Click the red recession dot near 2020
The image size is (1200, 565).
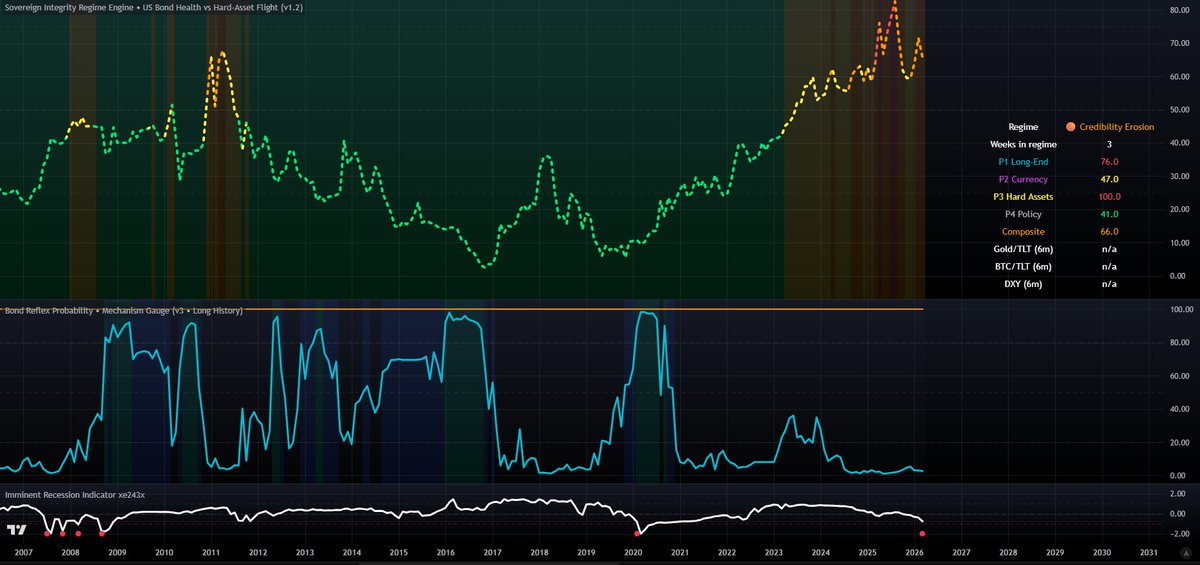click(x=637, y=534)
